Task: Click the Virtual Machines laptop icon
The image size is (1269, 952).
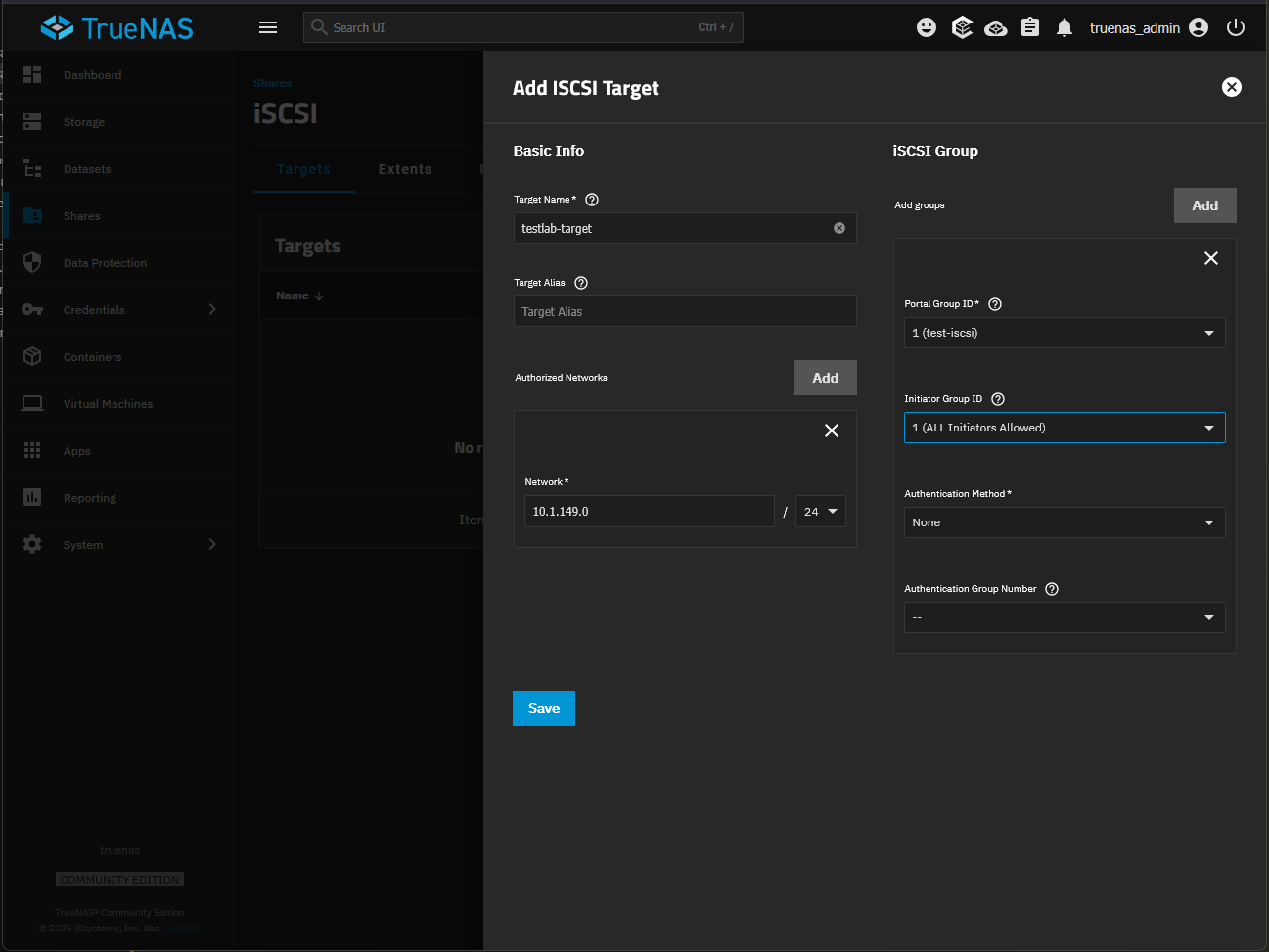Action: pyautogui.click(x=32, y=403)
